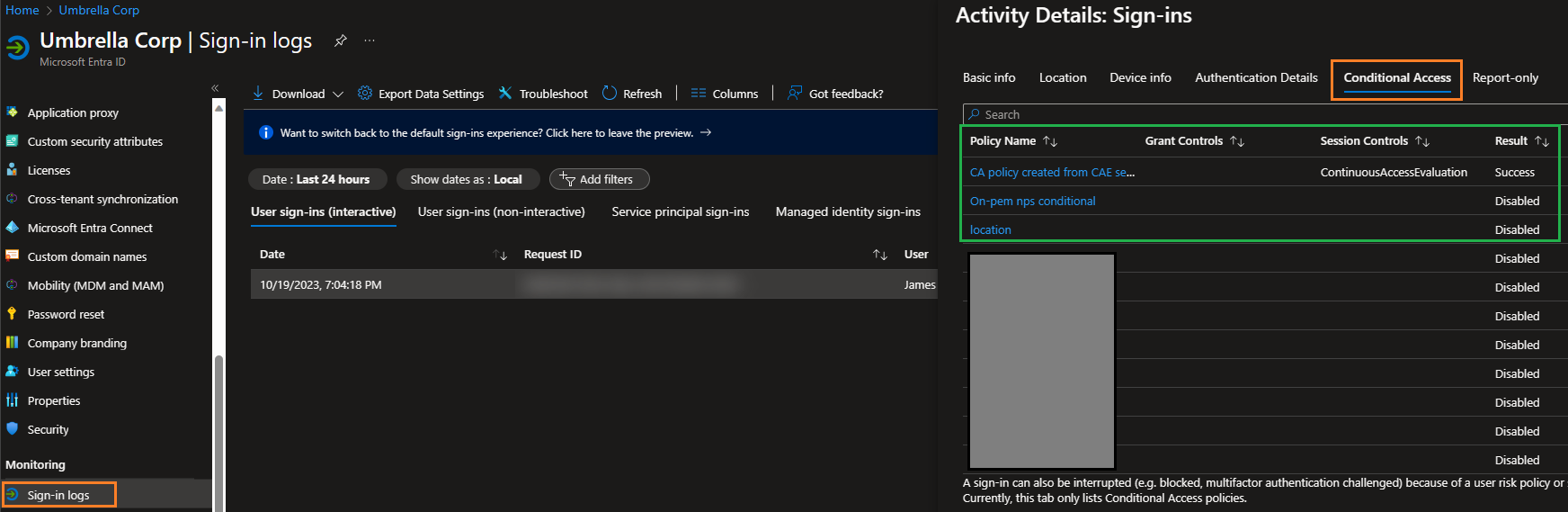
Task: Click the Application proxy sidebar icon
Action: (x=13, y=112)
